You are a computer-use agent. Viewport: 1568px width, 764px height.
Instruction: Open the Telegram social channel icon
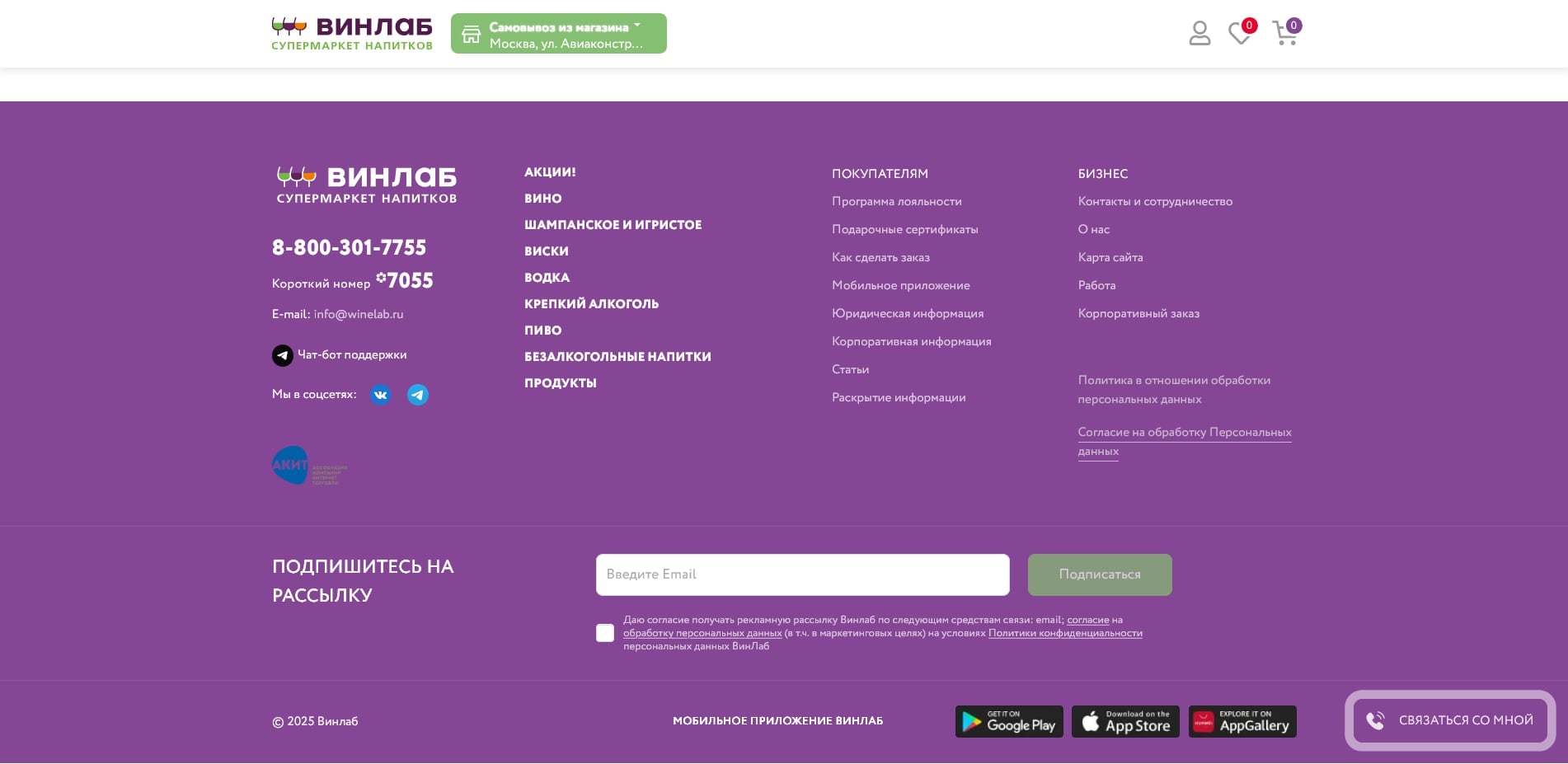[x=418, y=395]
